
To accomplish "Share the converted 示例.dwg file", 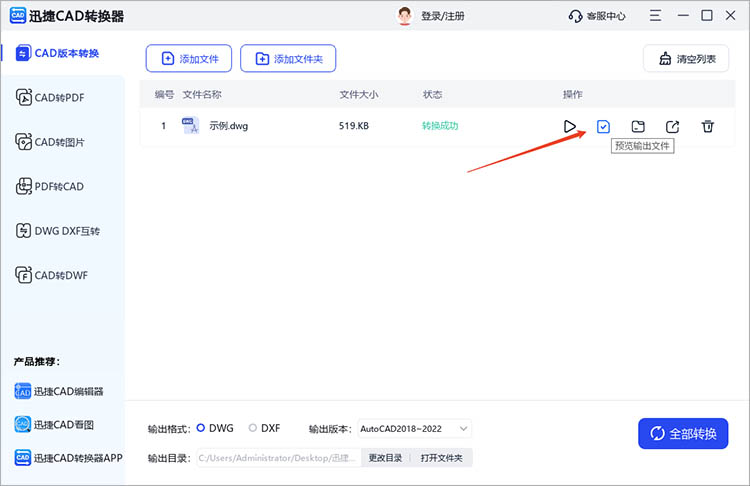I will click(673, 126).
